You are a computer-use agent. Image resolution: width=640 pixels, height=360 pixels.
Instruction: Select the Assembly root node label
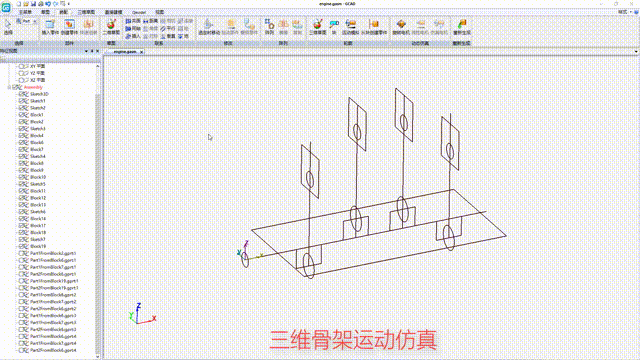click(x=33, y=87)
